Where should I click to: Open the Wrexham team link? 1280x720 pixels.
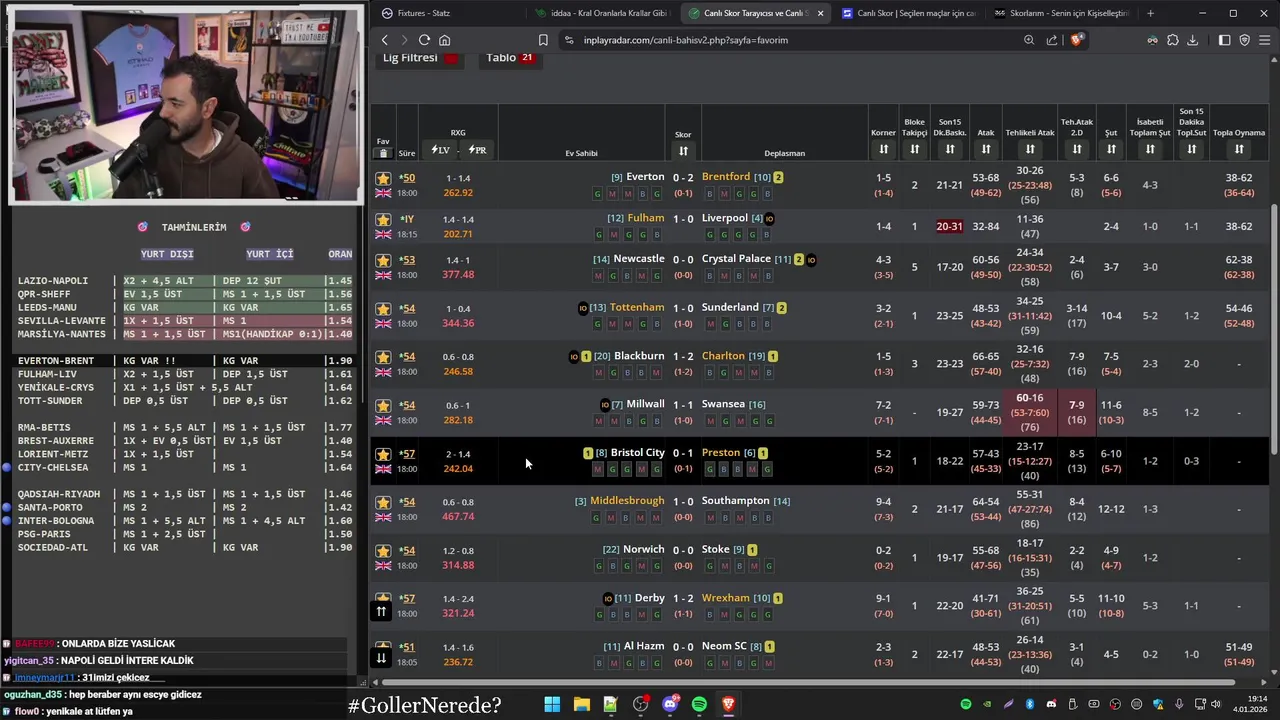click(725, 598)
